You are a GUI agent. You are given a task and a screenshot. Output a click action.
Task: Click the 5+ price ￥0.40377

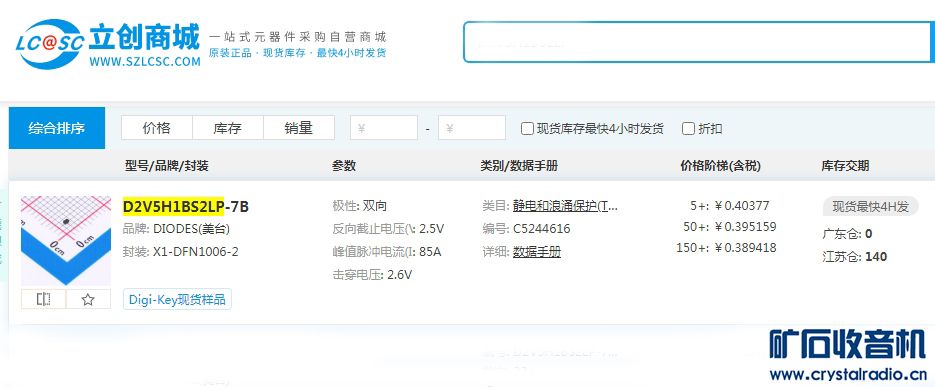(742, 206)
